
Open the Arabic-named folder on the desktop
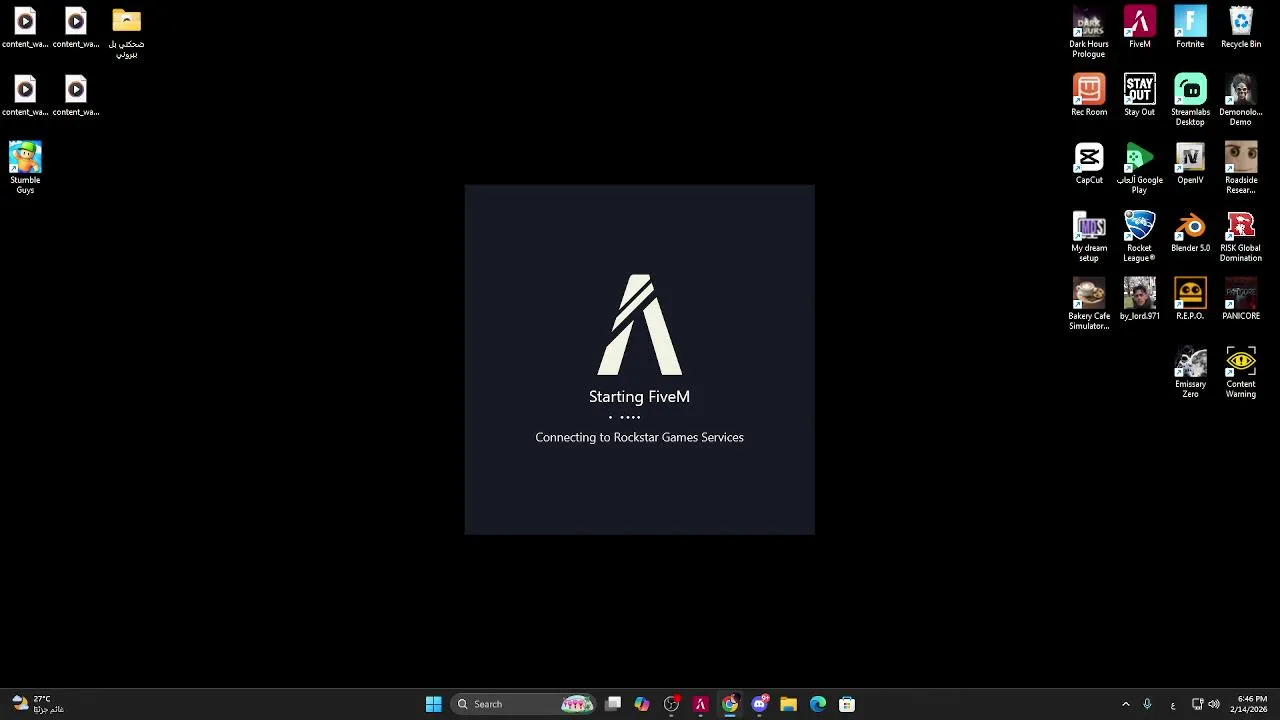point(126,32)
